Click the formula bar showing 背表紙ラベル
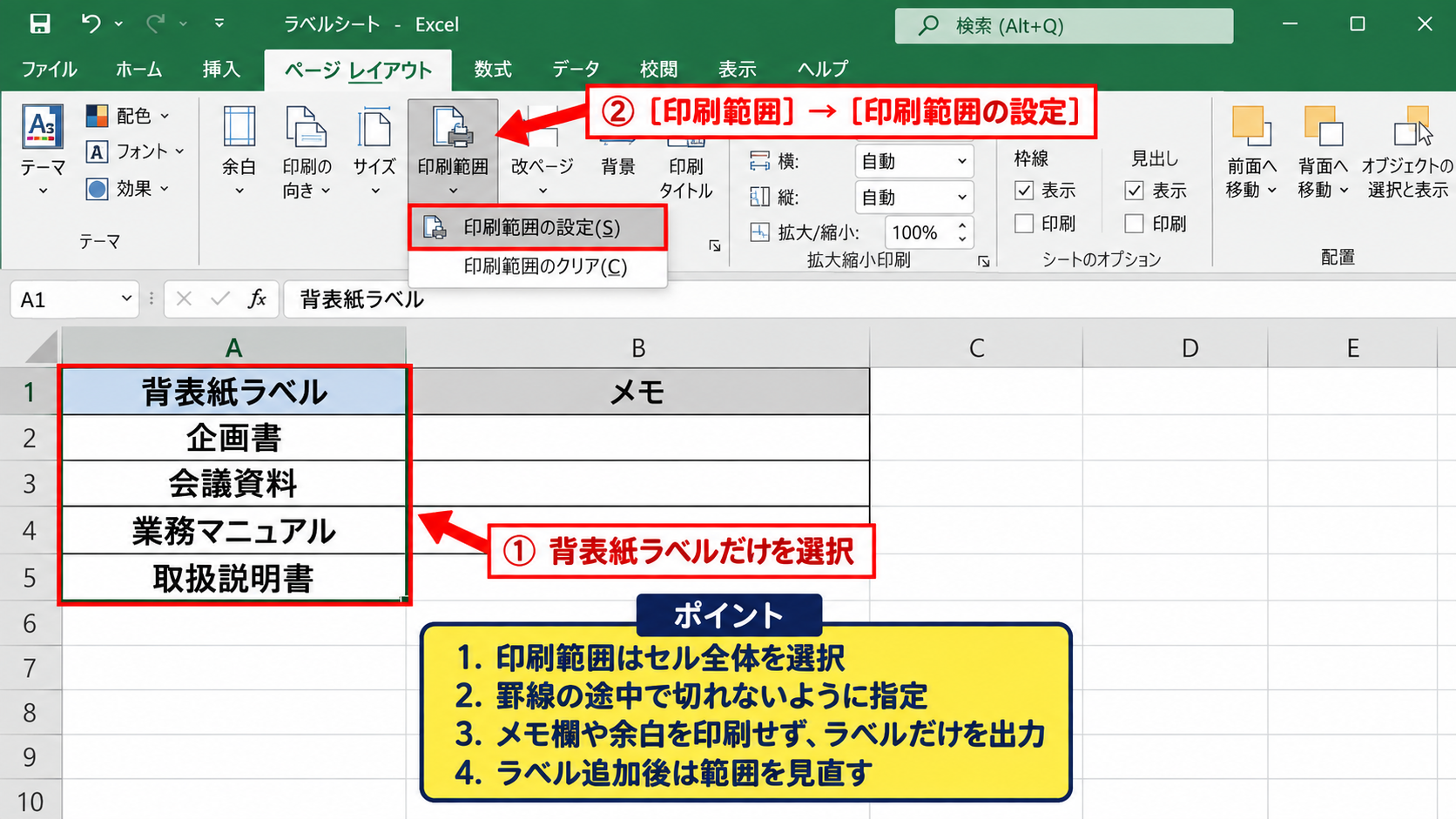 869,299
